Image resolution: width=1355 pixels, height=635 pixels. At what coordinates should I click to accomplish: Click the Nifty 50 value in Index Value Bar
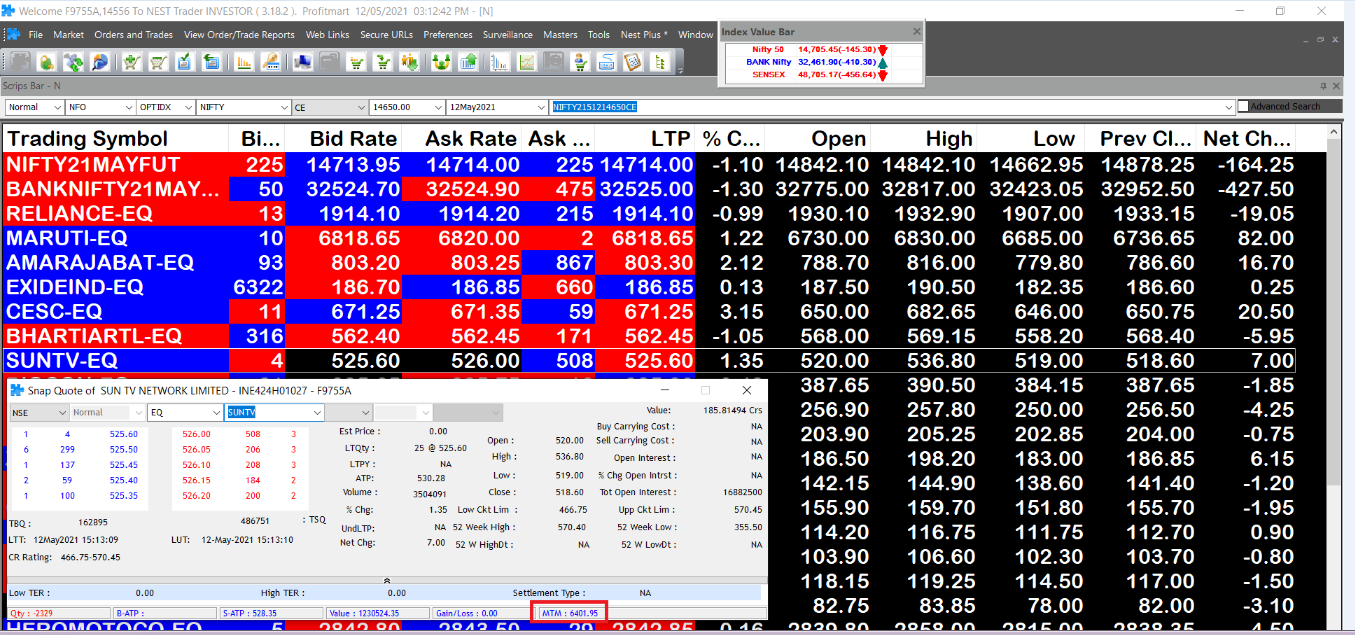(x=838, y=49)
